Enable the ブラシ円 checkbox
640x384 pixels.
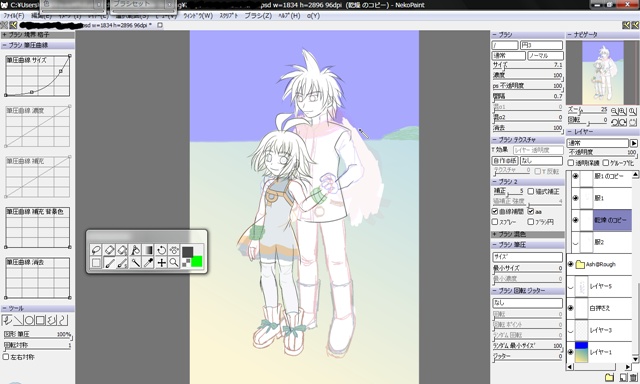(531, 222)
